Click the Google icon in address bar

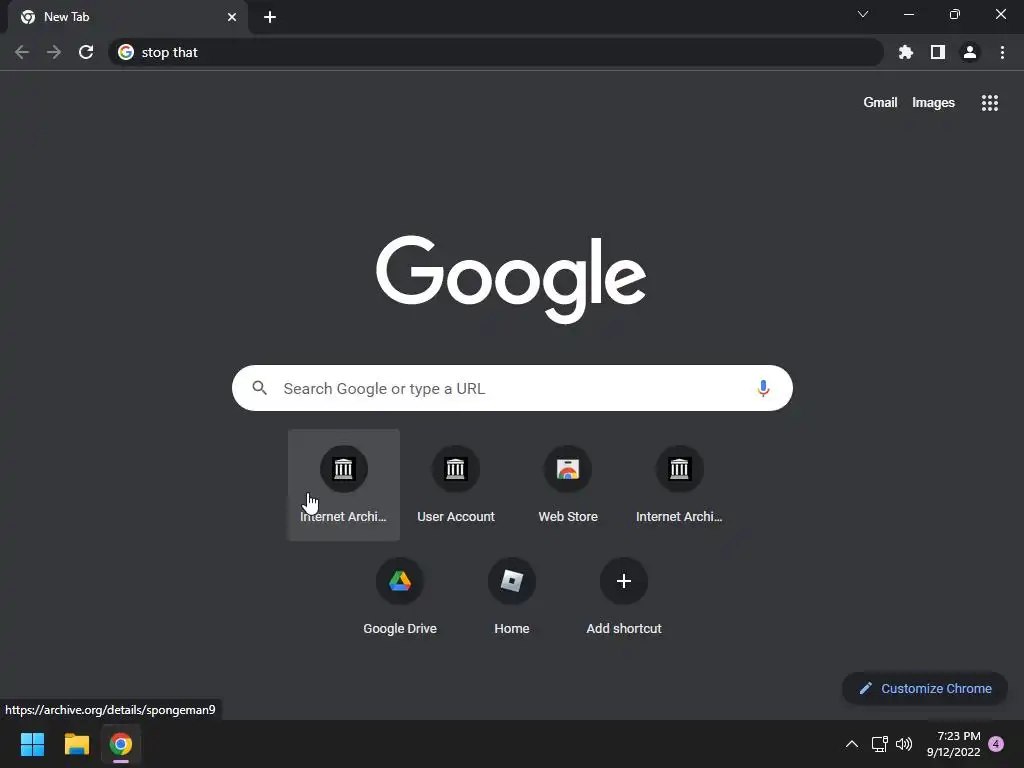pyautogui.click(x=126, y=52)
